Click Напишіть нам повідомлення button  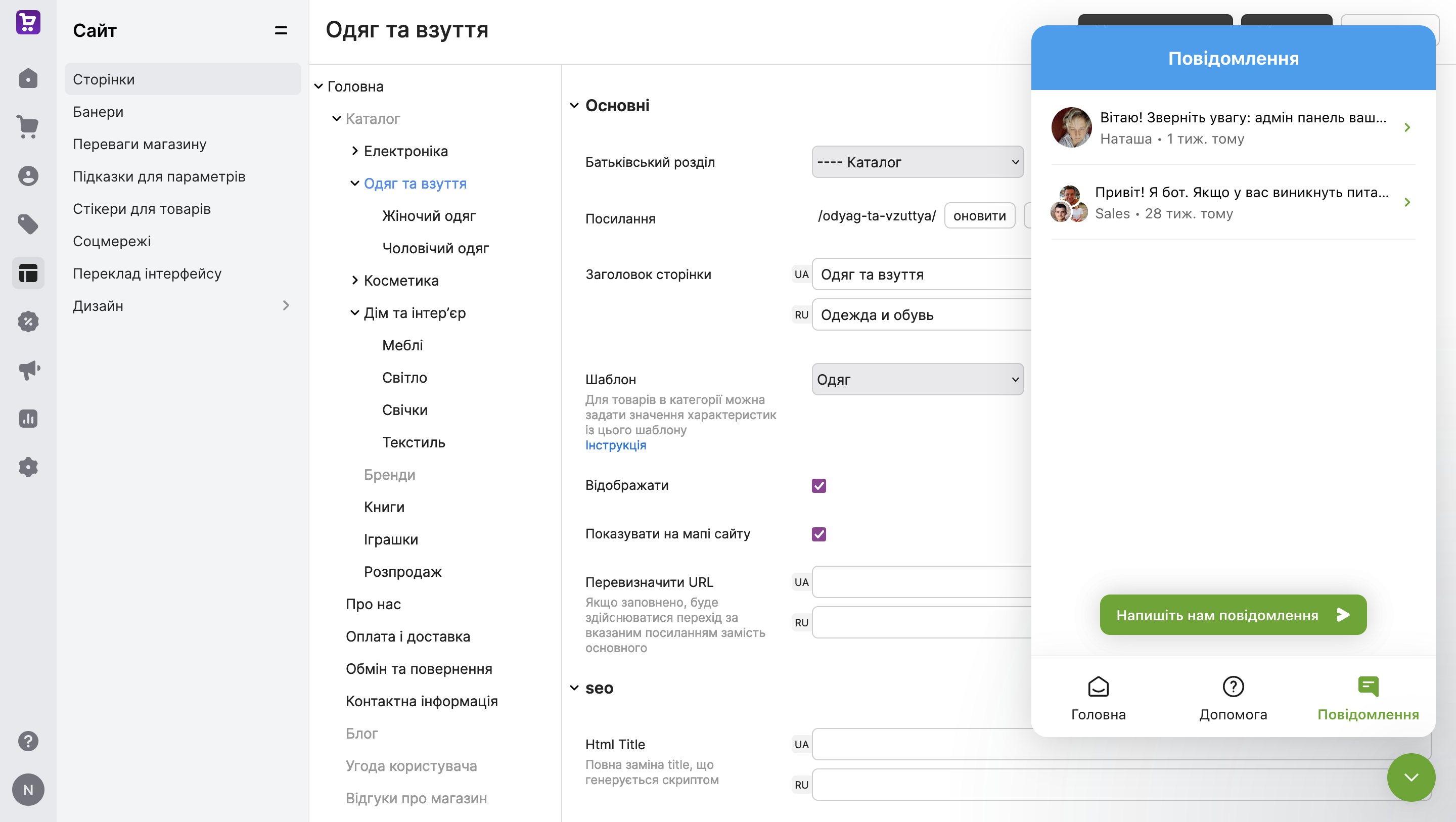point(1233,615)
